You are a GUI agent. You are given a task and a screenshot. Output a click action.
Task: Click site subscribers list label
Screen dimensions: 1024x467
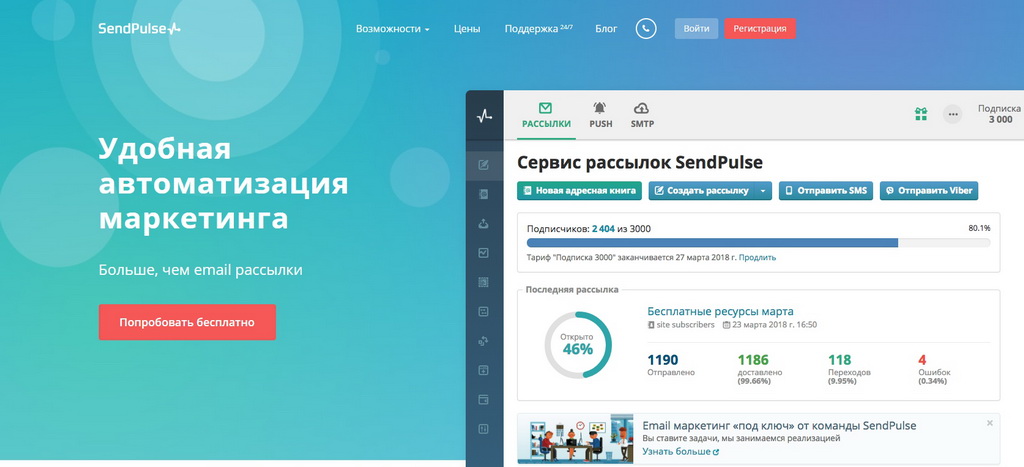point(680,325)
